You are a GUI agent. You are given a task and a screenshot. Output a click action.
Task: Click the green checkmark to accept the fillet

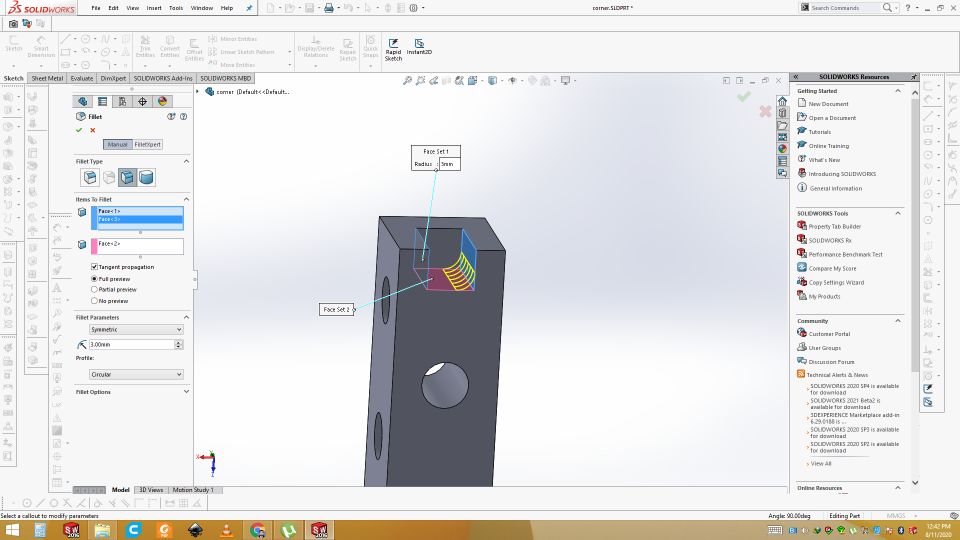point(79,130)
